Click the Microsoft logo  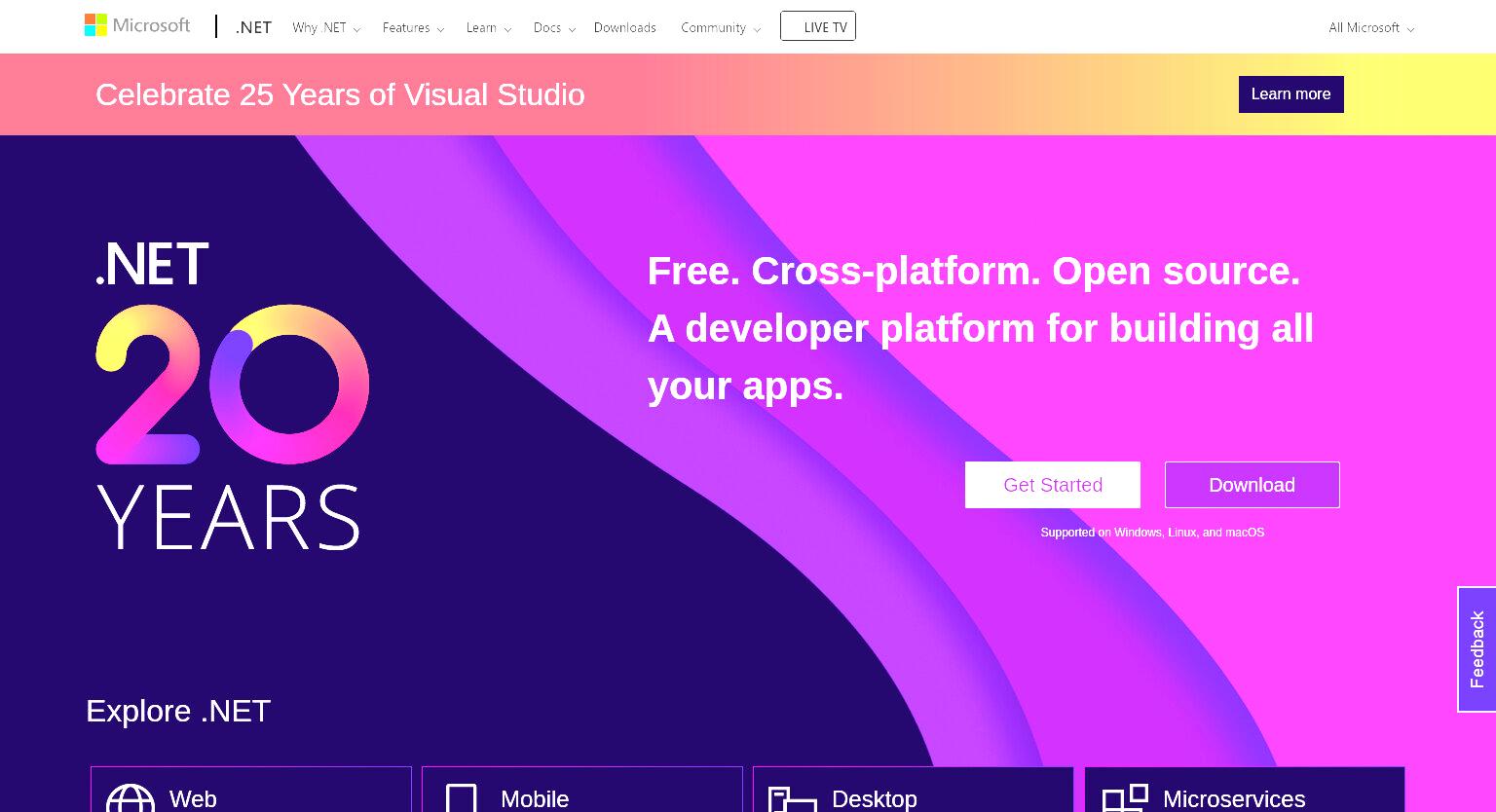(137, 25)
